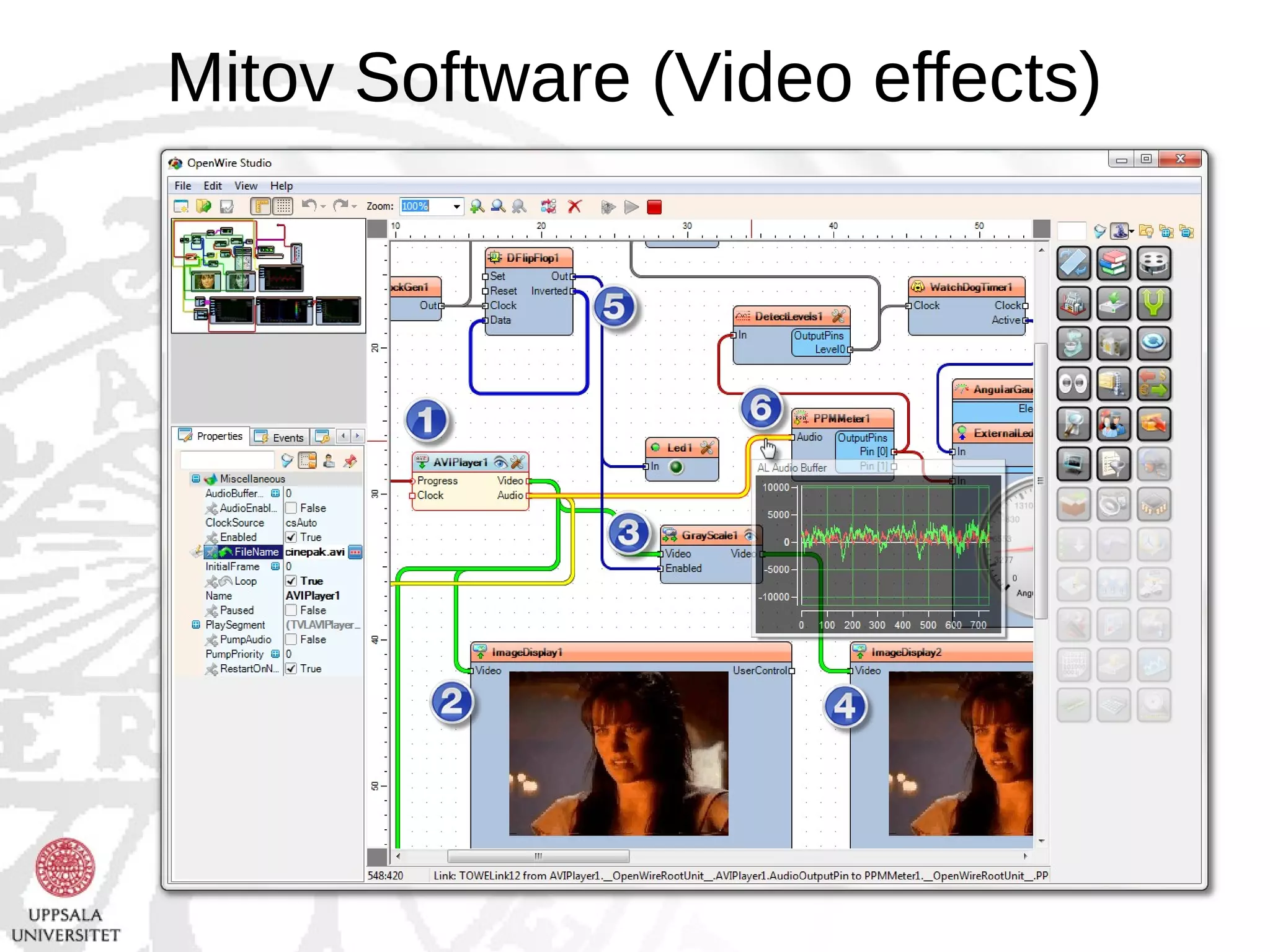Image resolution: width=1270 pixels, height=952 pixels.
Task: Toggle the AudioEnabled False checkbox
Action: click(291, 508)
